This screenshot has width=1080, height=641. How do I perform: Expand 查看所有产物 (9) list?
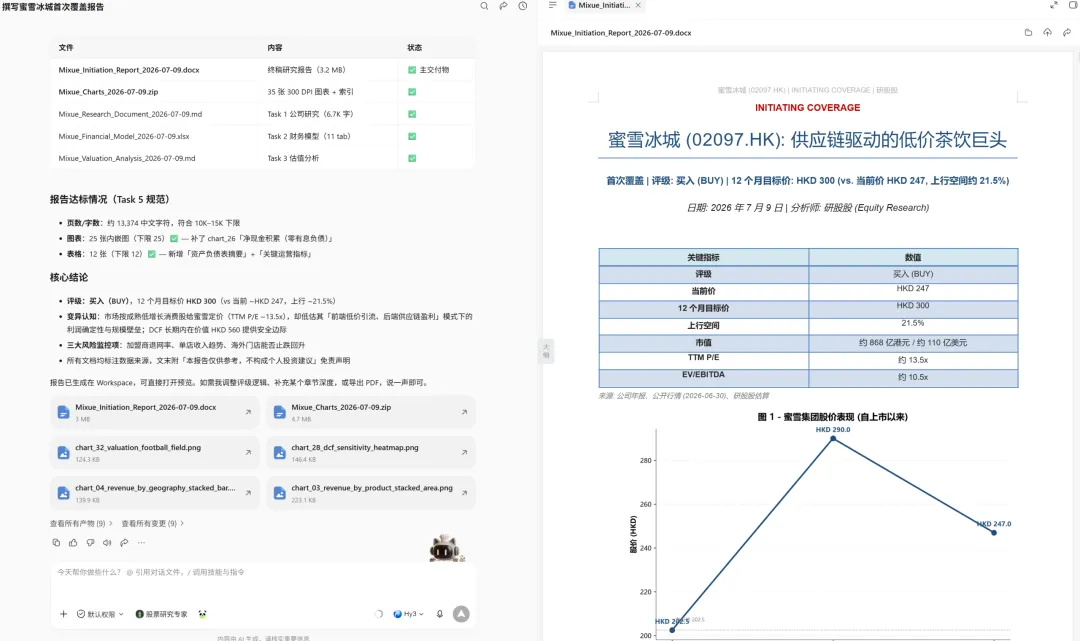81,523
